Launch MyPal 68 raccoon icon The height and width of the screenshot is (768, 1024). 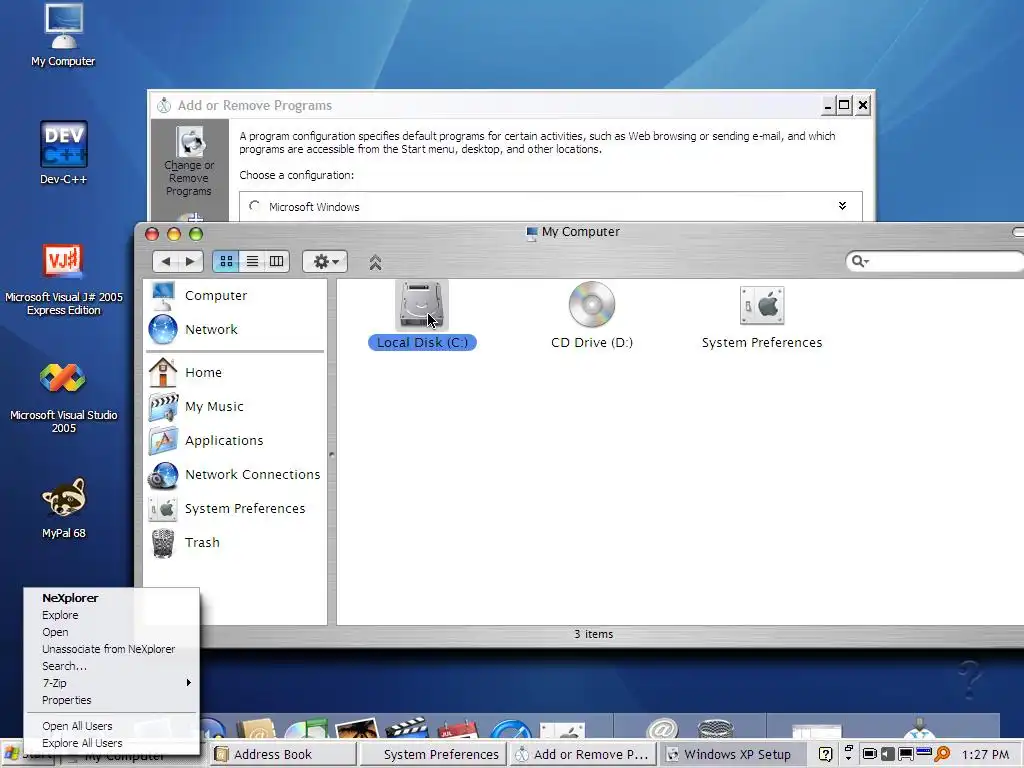click(63, 507)
